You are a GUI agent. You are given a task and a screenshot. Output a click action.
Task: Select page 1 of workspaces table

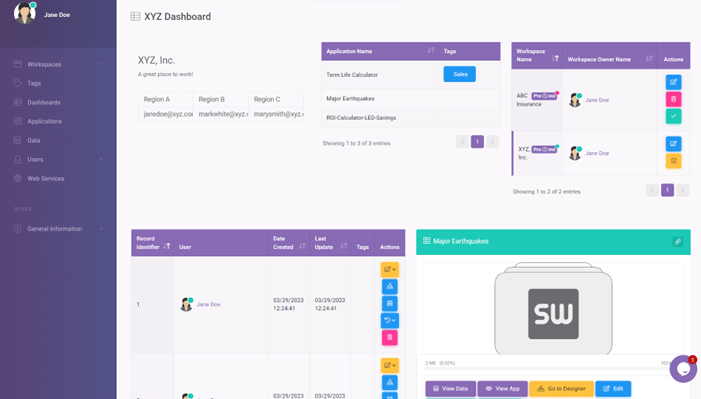click(667, 190)
